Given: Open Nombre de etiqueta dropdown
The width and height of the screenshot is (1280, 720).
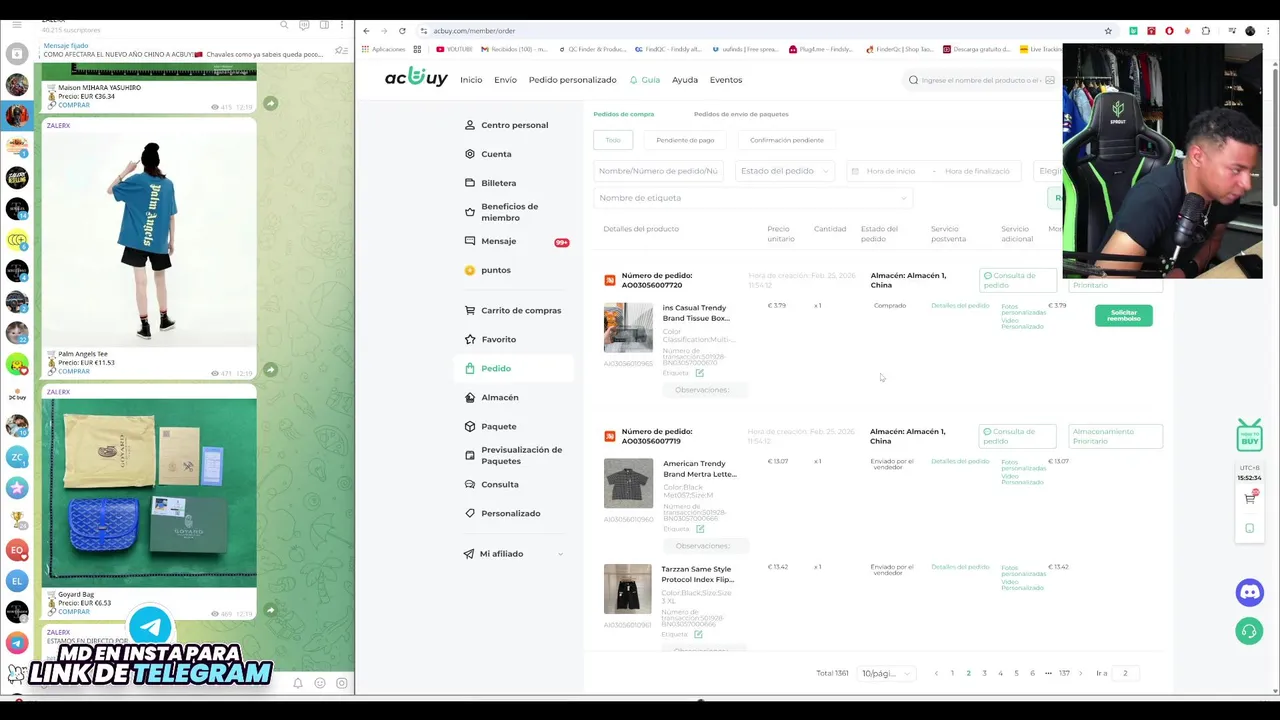Looking at the screenshot, I should click(x=752, y=198).
